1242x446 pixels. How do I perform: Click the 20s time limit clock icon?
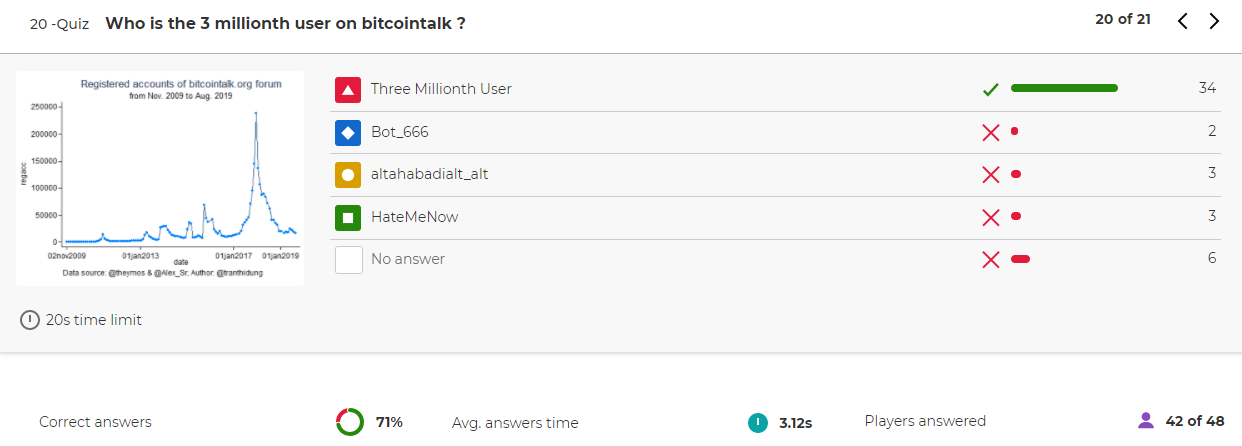click(30, 320)
